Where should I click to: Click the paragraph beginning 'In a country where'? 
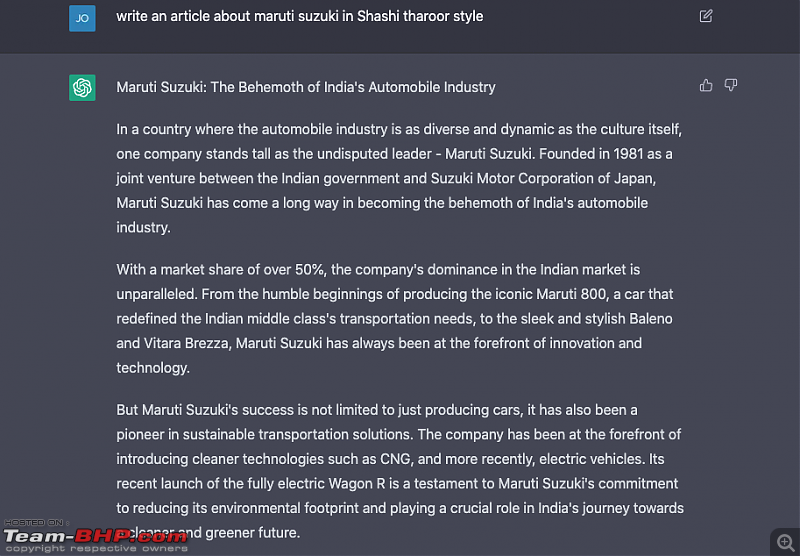click(x=399, y=178)
